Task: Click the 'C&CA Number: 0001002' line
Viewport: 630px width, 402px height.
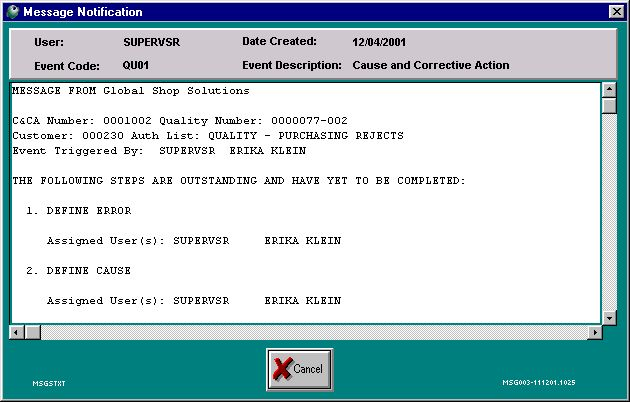Action: (x=180, y=120)
